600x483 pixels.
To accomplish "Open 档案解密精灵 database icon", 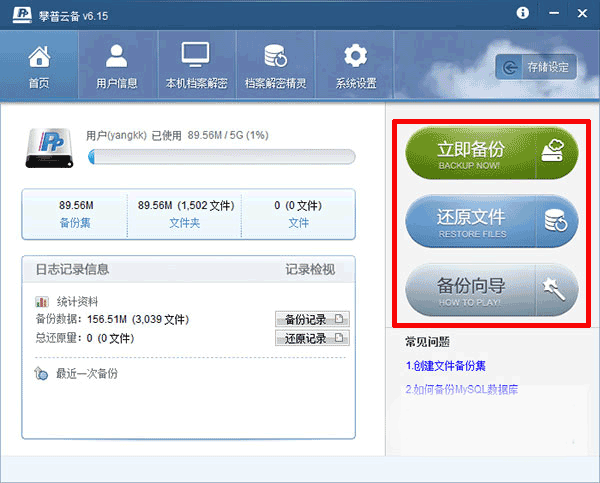I will pos(276,56).
